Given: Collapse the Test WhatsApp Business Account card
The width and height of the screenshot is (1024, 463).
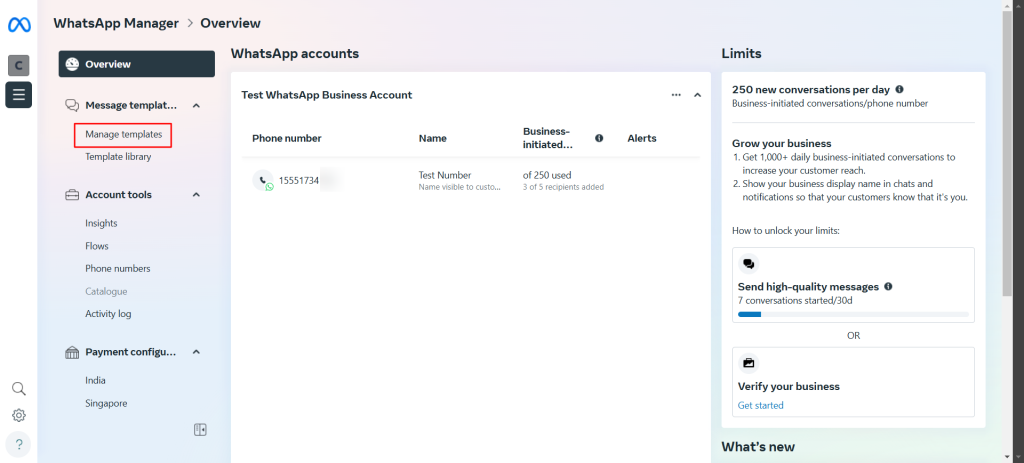Looking at the screenshot, I should [x=697, y=95].
